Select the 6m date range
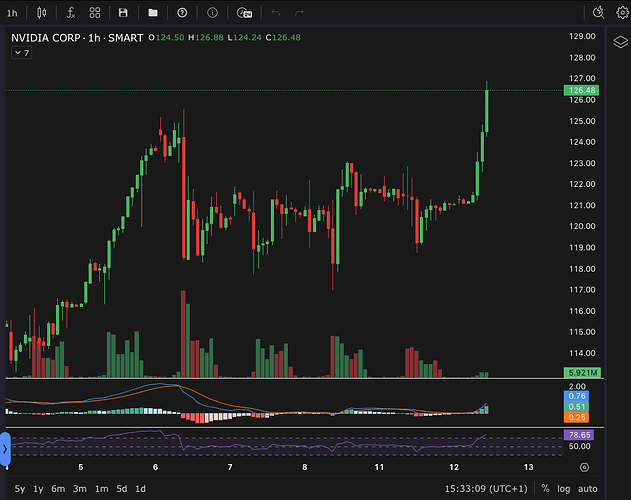 click(x=58, y=489)
